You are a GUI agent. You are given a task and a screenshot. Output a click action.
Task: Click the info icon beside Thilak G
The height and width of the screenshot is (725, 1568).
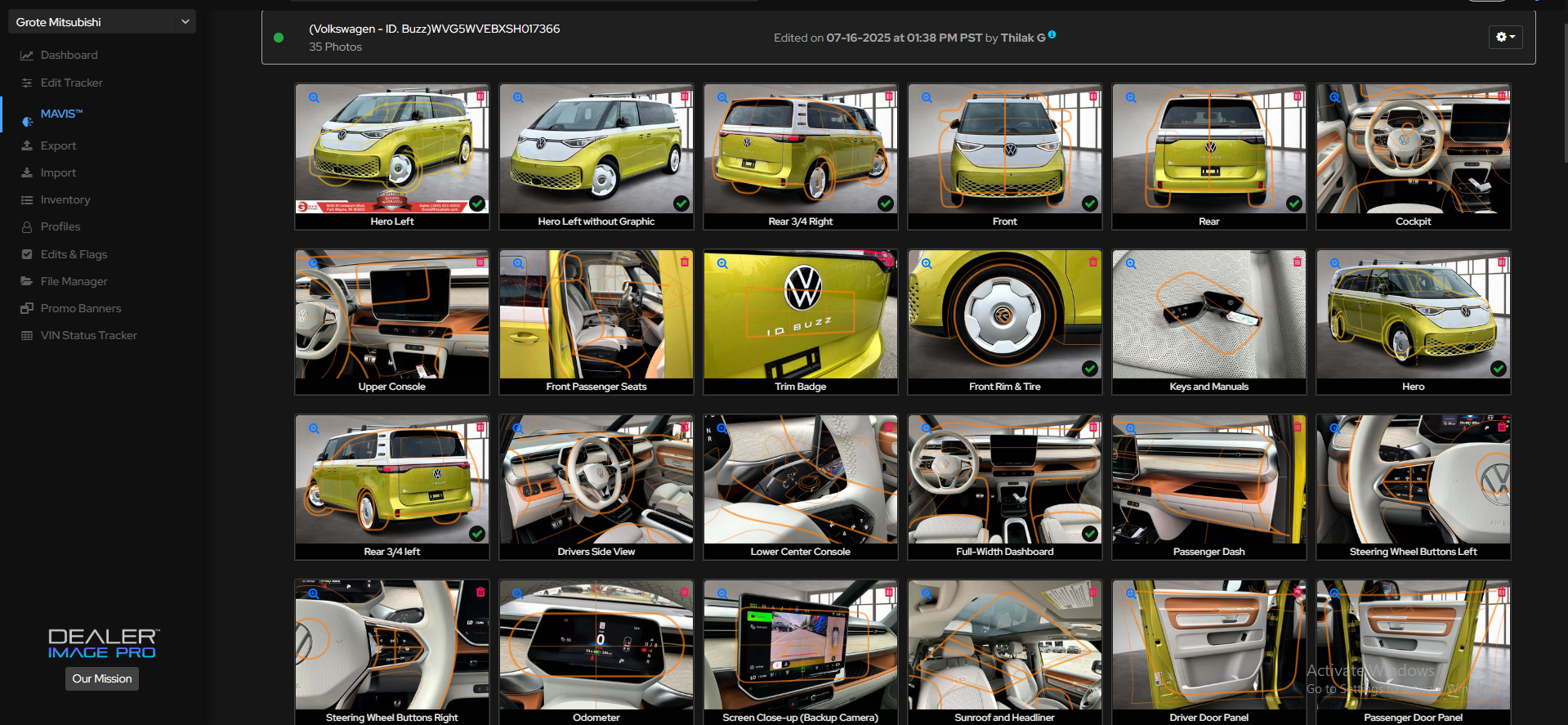coord(1052,34)
